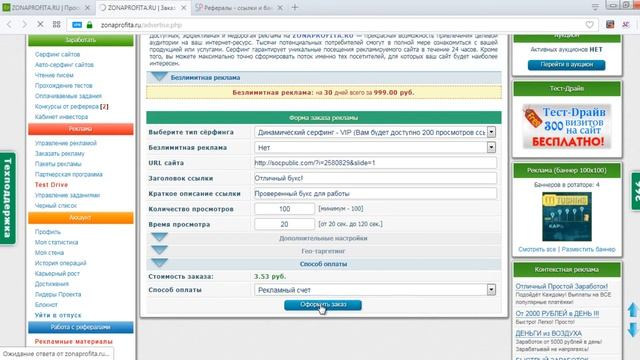Image resolution: width=640 pixels, height=360 pixels.
Task: Bookmark page with the heart icon
Action: 589,25
